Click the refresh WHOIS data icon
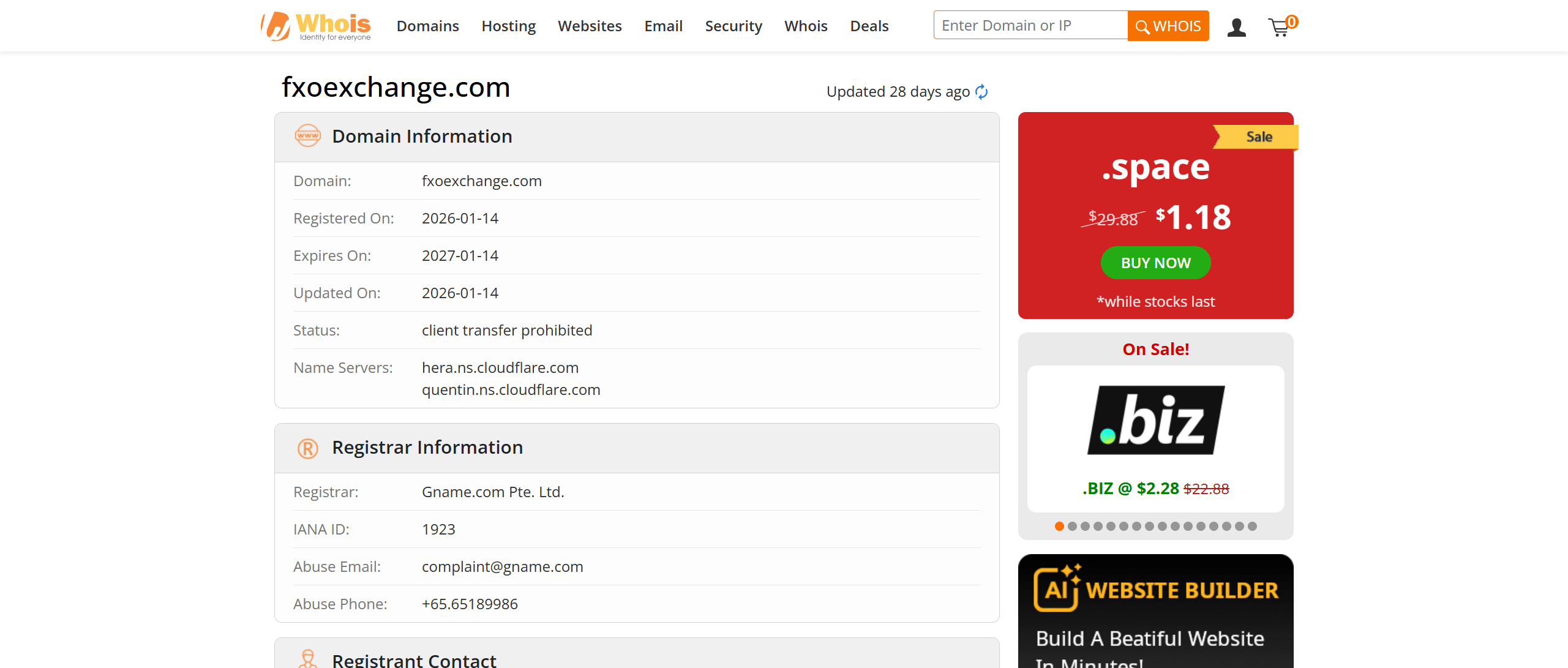The height and width of the screenshot is (668, 1568). 981,92
